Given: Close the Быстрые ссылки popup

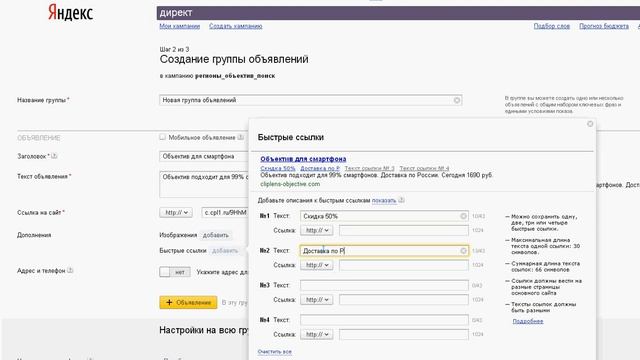Looking at the screenshot, I should coord(590,124).
